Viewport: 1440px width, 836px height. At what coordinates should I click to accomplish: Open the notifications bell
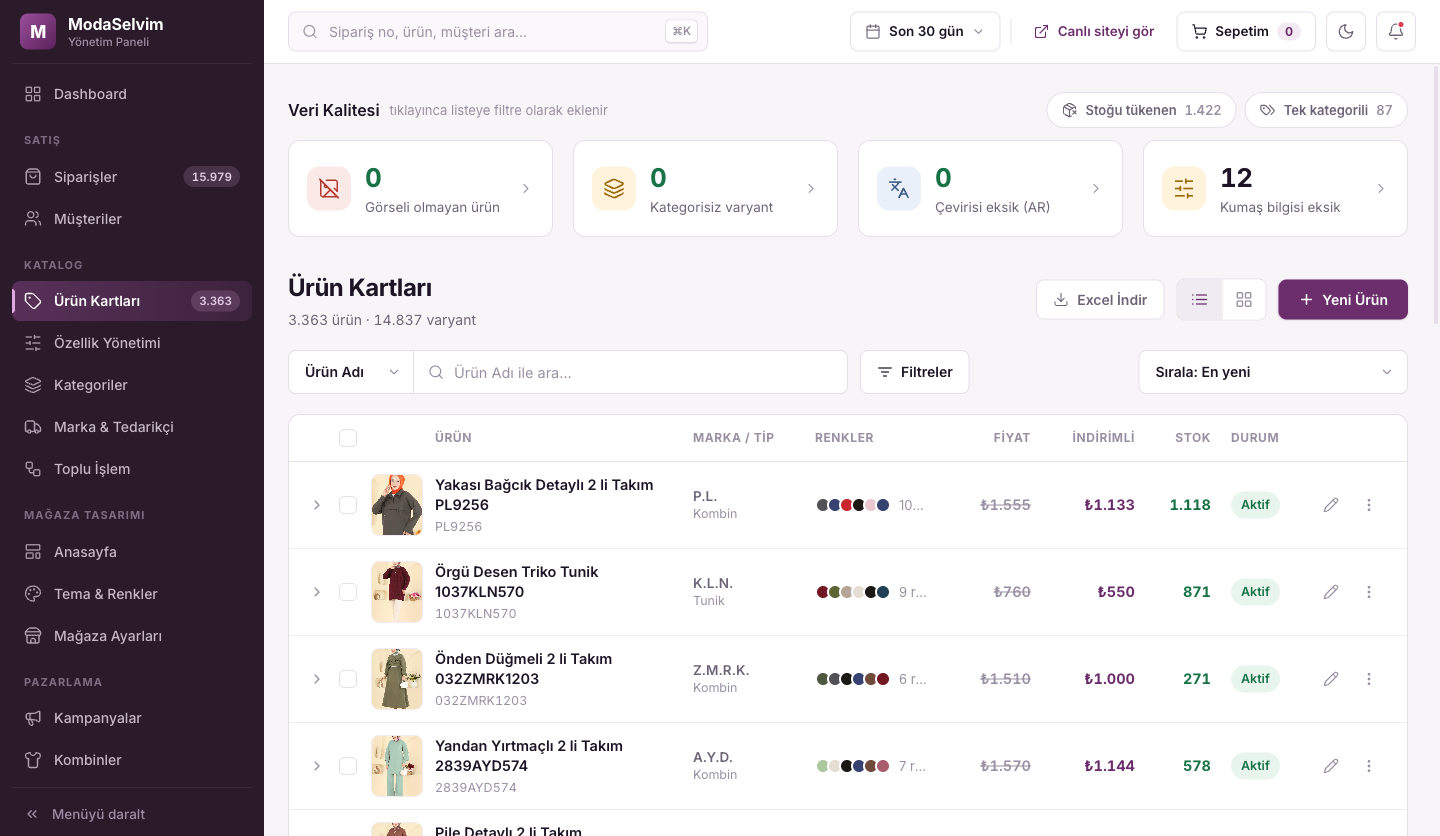[1396, 32]
